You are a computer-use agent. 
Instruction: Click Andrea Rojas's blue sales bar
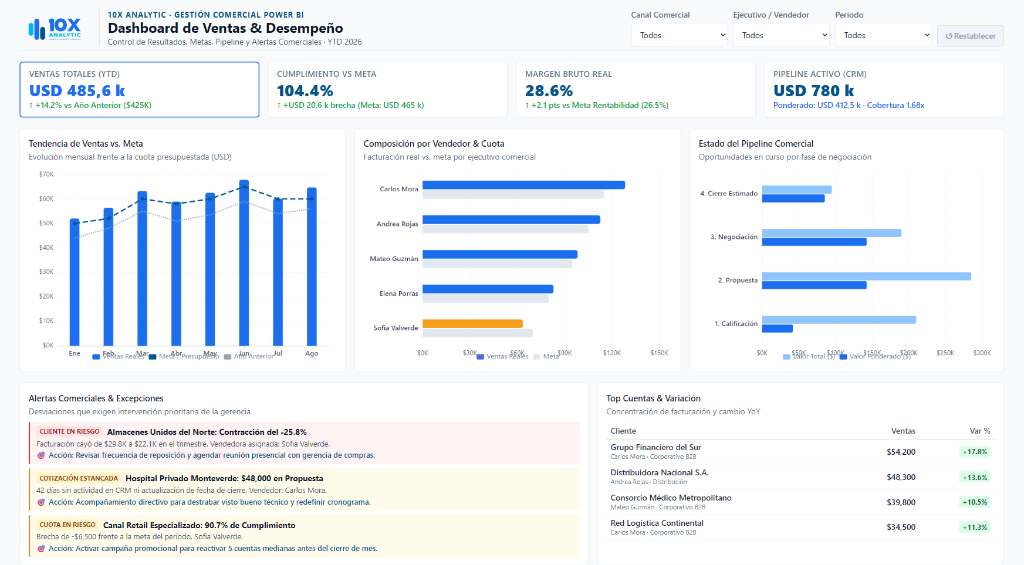pos(511,219)
